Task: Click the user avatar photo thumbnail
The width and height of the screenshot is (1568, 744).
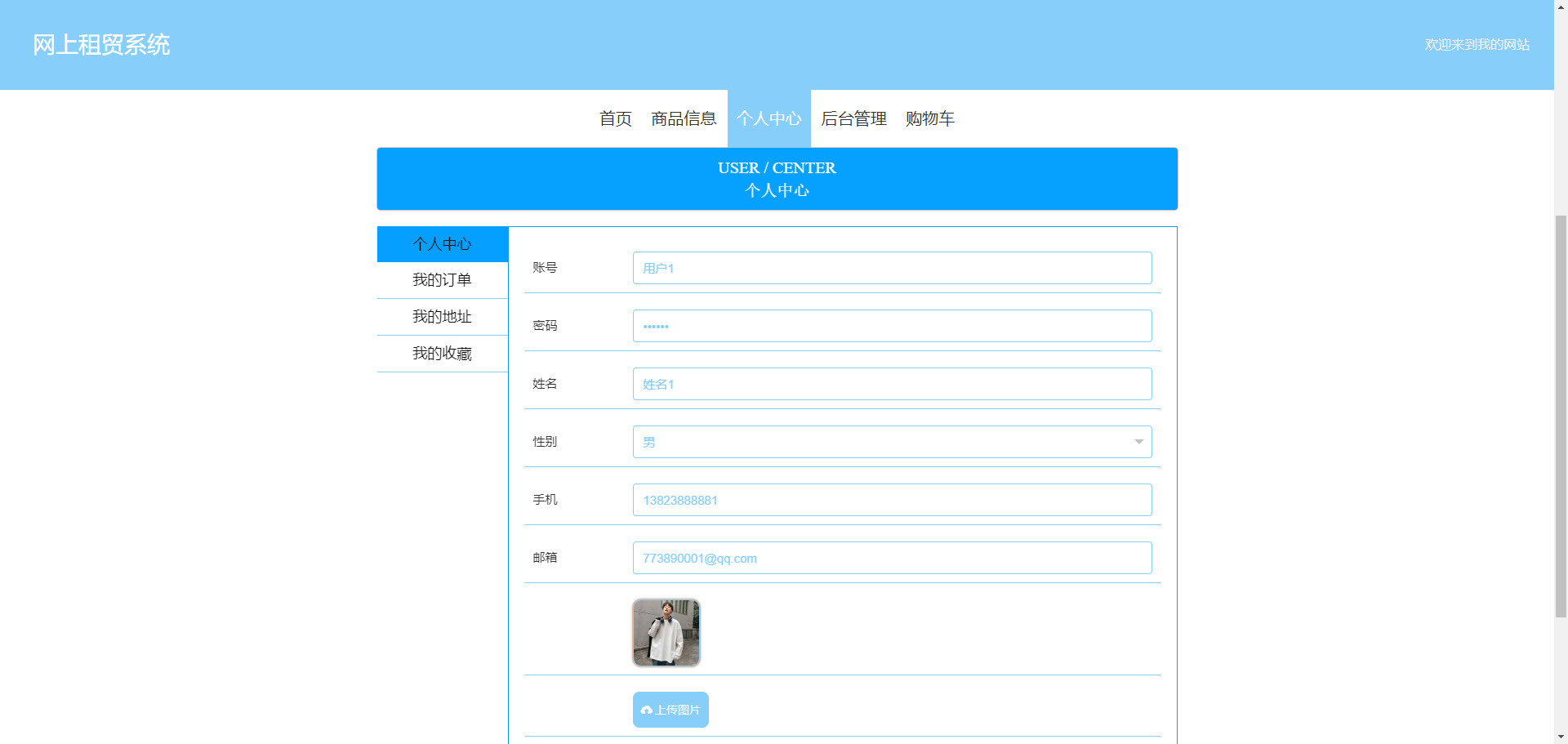Action: tap(666, 633)
